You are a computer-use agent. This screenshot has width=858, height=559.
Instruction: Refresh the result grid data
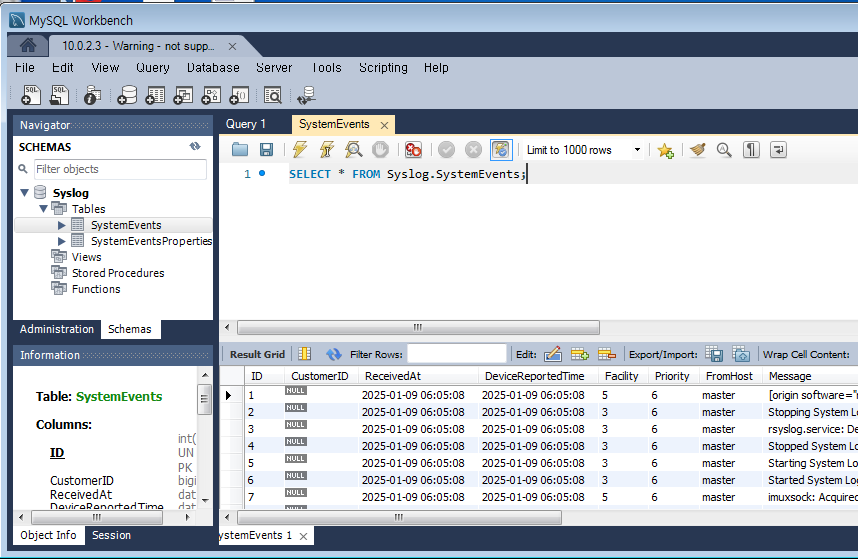pos(333,354)
